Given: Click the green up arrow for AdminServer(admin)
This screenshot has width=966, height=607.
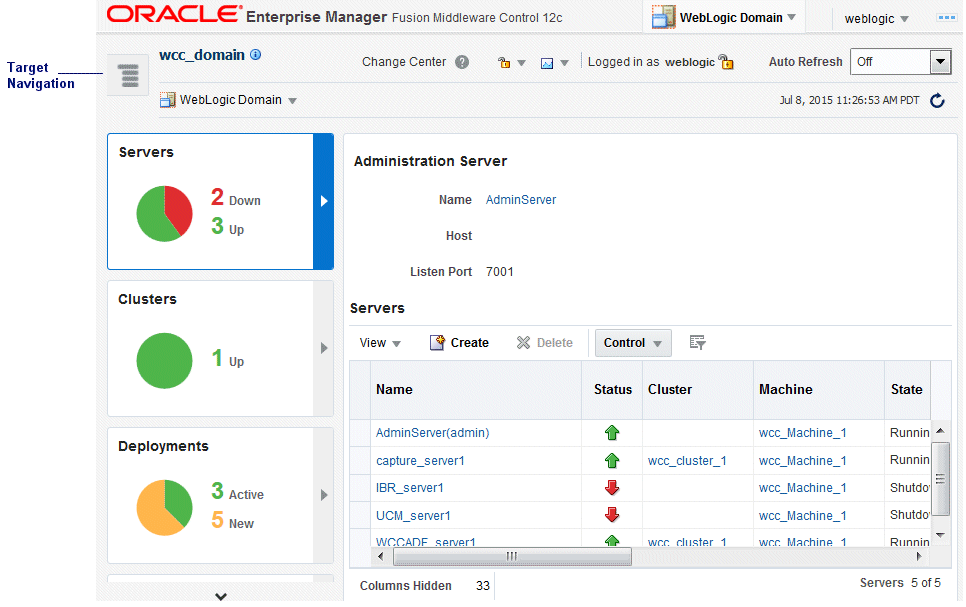Looking at the screenshot, I should 612,433.
